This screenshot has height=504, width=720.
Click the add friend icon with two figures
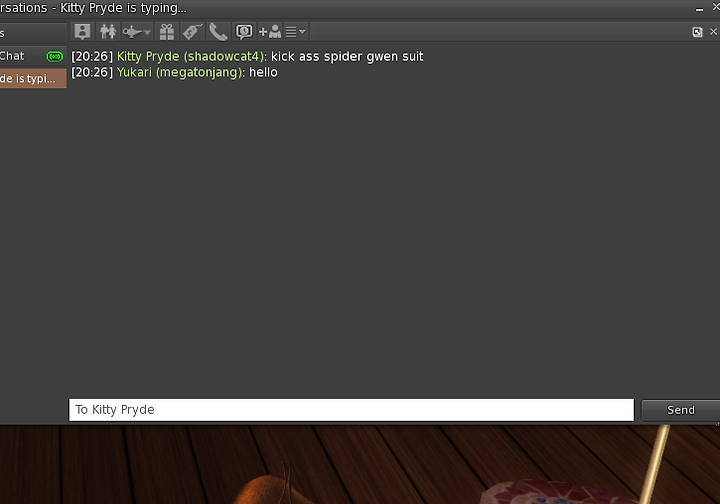108,32
